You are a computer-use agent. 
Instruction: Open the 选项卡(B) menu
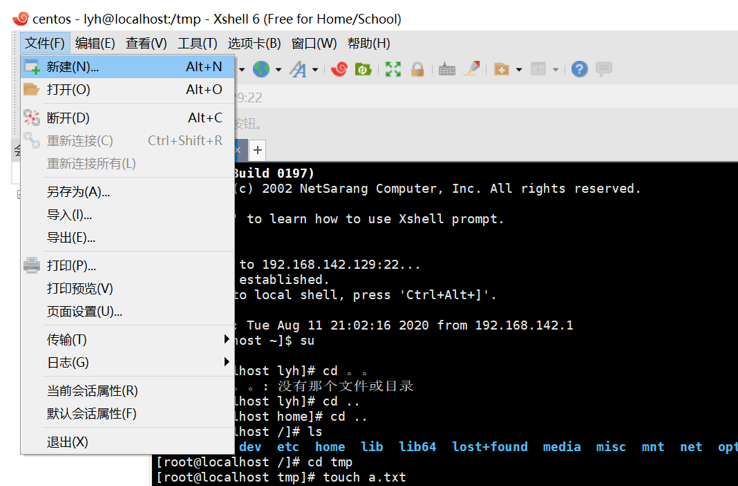[254, 43]
